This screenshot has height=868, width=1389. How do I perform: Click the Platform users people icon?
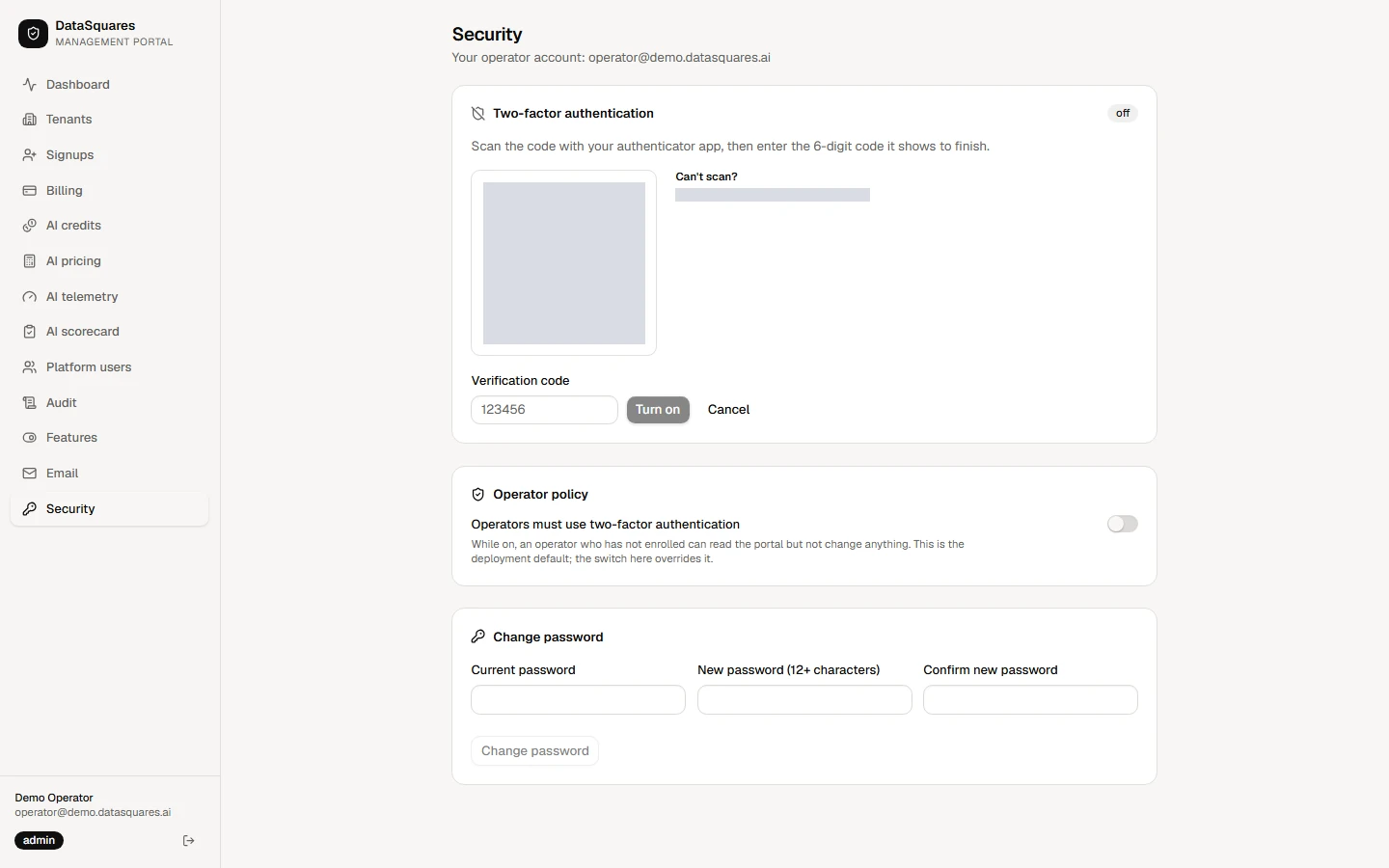tap(30, 367)
